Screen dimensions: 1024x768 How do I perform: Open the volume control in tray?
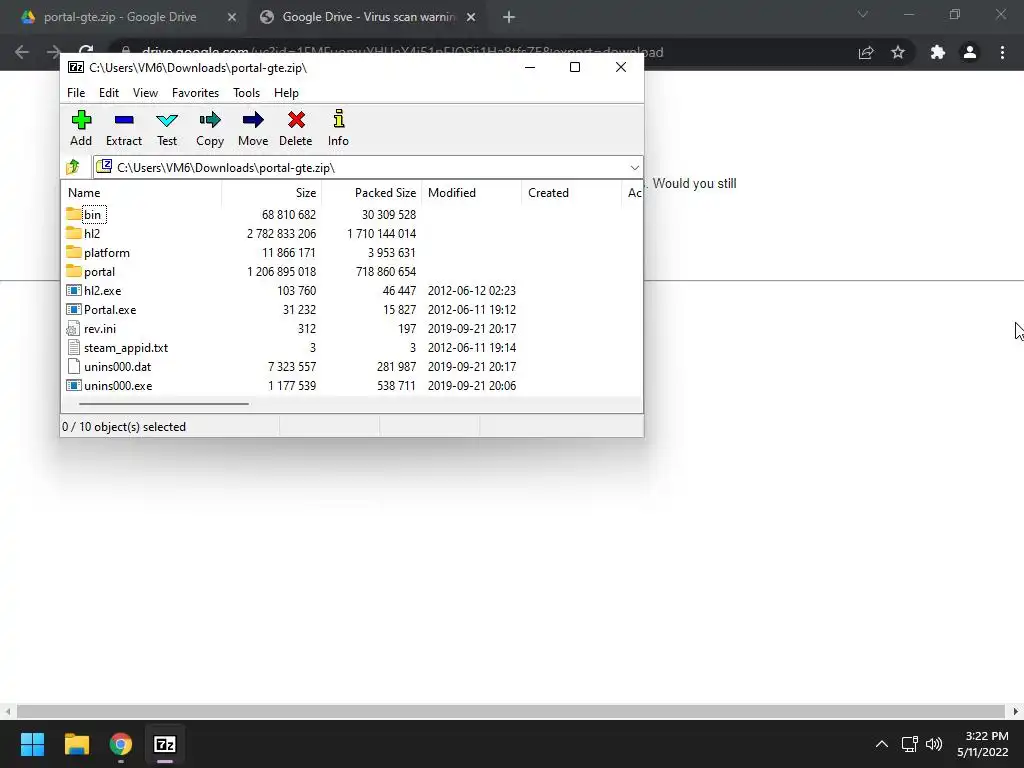934,744
